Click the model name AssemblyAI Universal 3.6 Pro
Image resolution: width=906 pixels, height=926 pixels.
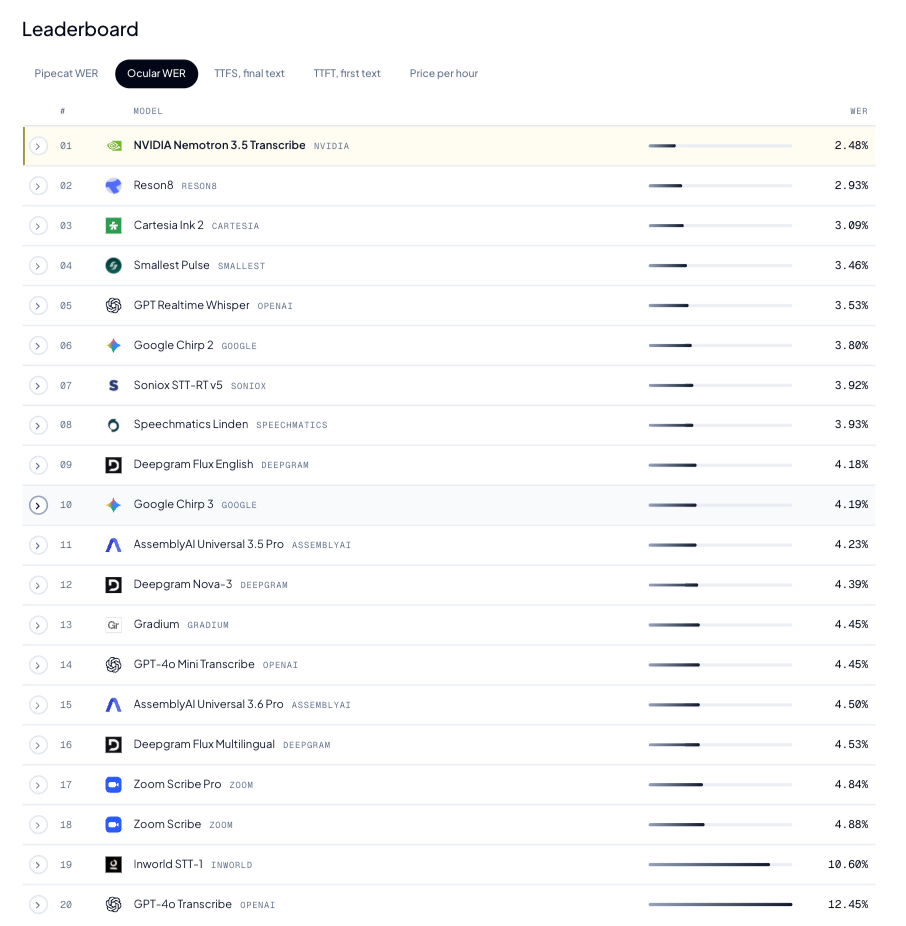[208, 705]
